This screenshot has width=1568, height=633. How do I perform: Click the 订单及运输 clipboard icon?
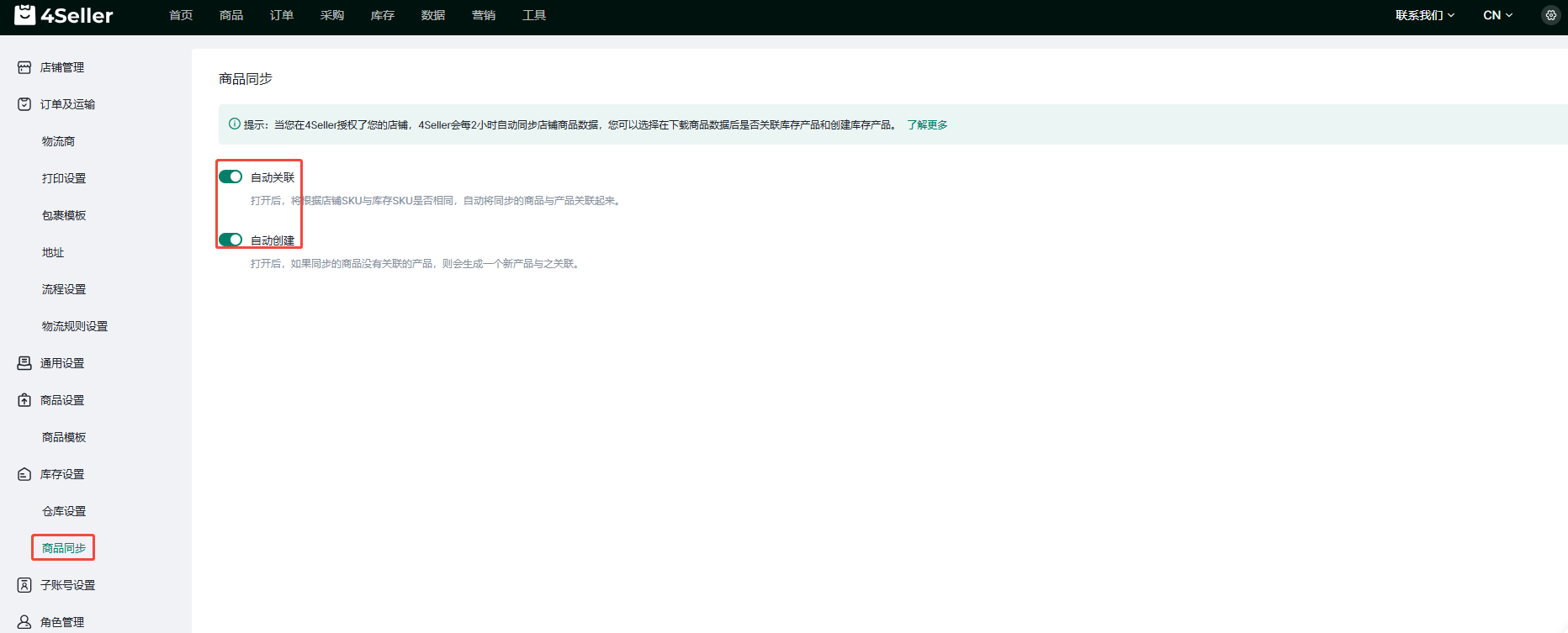coord(24,104)
